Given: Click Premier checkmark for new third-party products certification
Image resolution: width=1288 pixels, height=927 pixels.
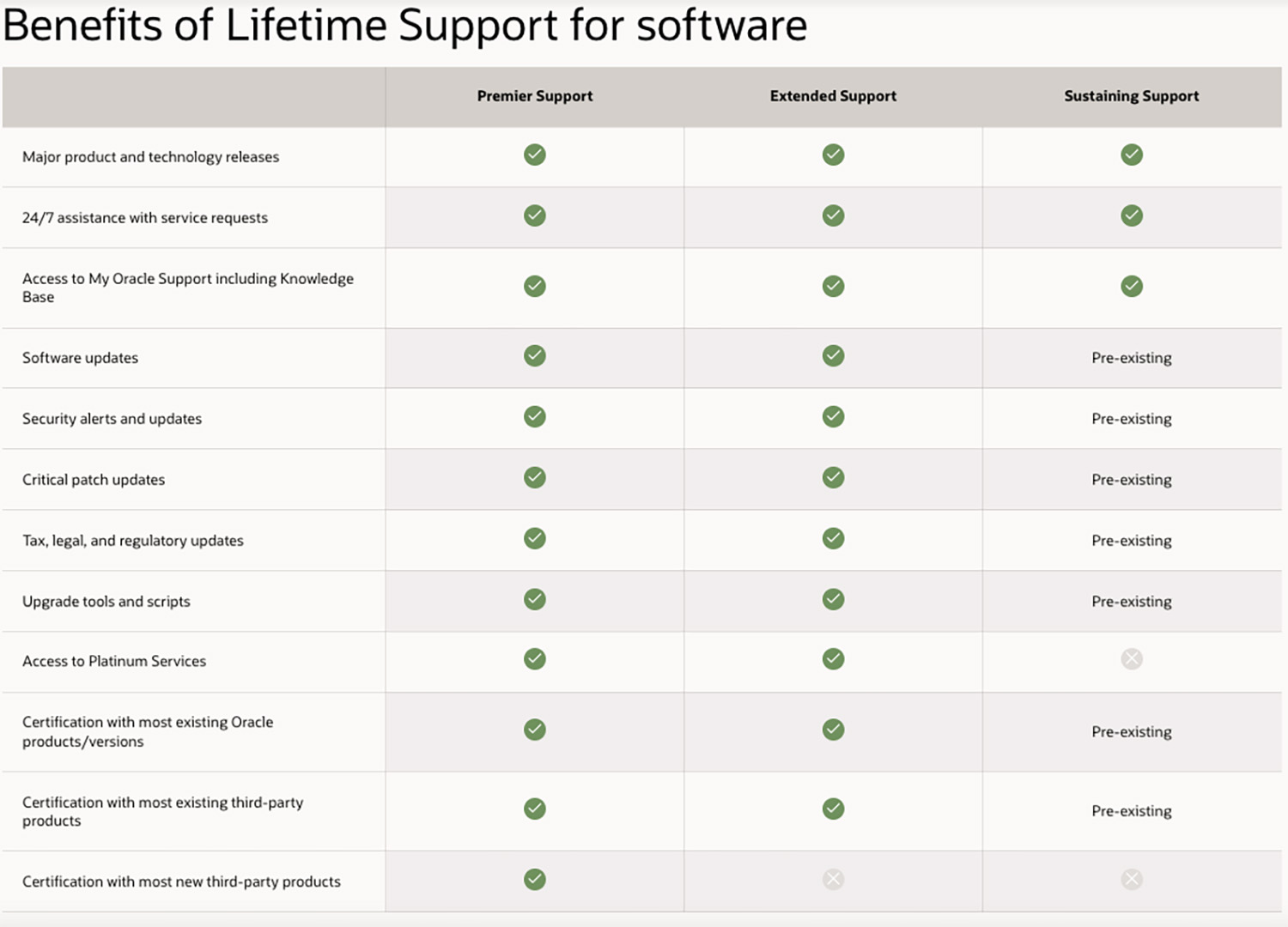Looking at the screenshot, I should (535, 879).
